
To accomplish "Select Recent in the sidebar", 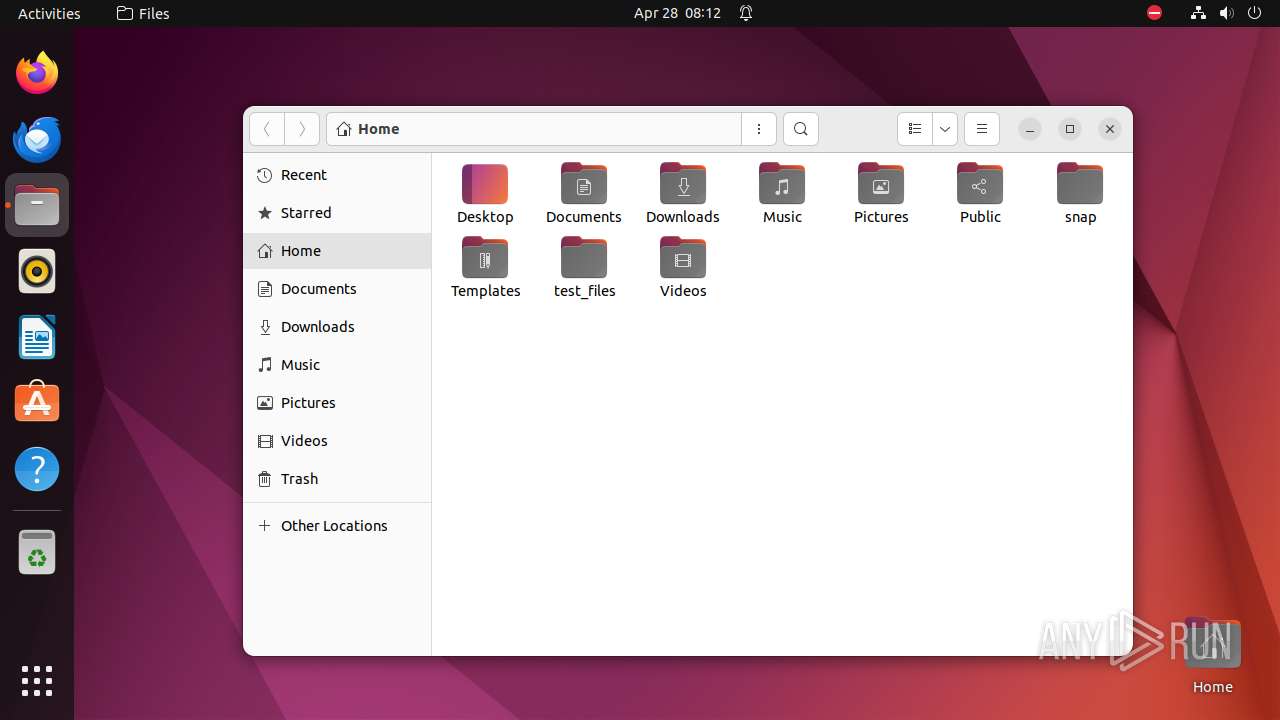I will (x=337, y=175).
